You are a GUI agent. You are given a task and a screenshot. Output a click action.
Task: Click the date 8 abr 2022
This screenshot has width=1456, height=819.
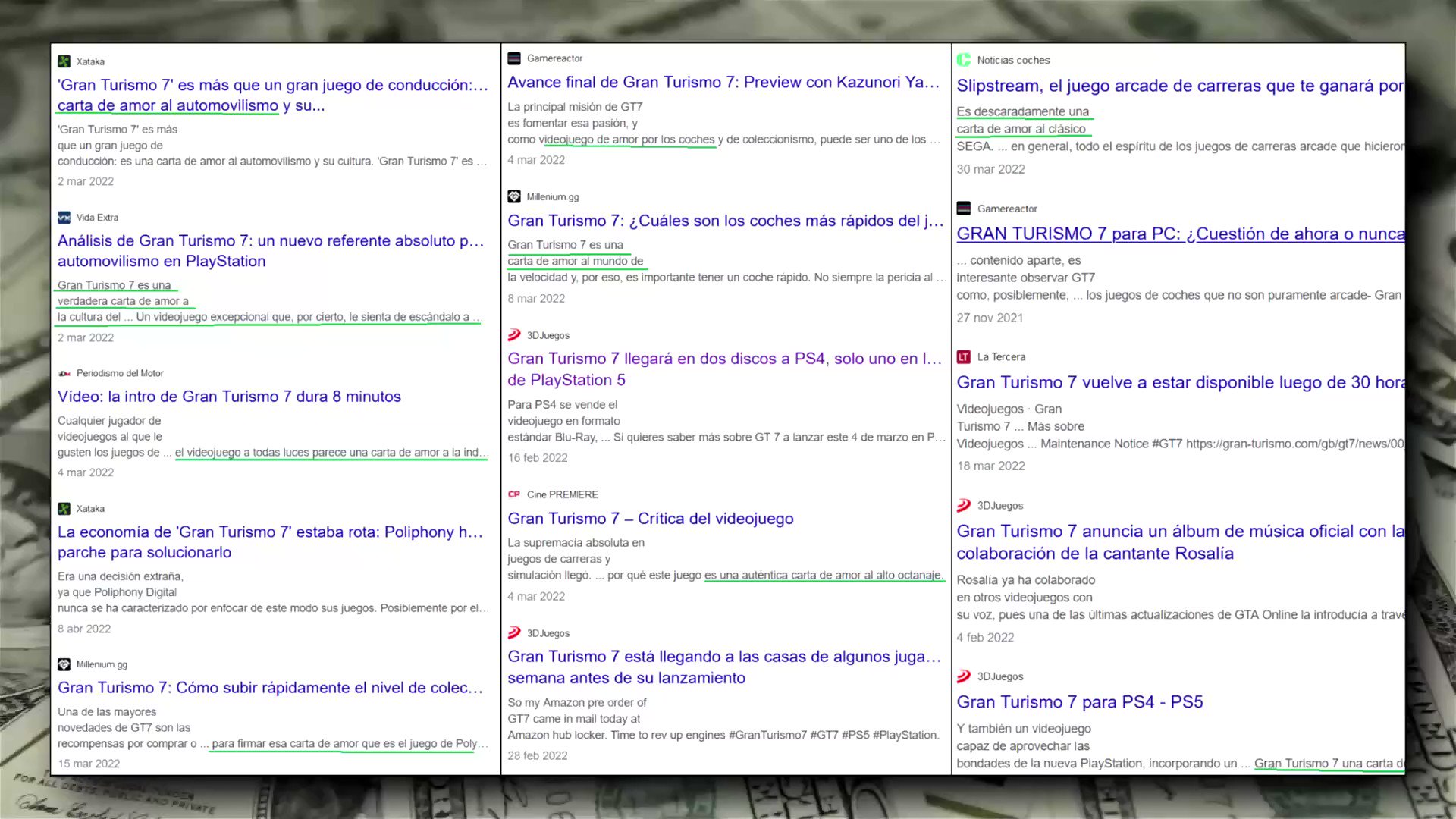pos(84,629)
